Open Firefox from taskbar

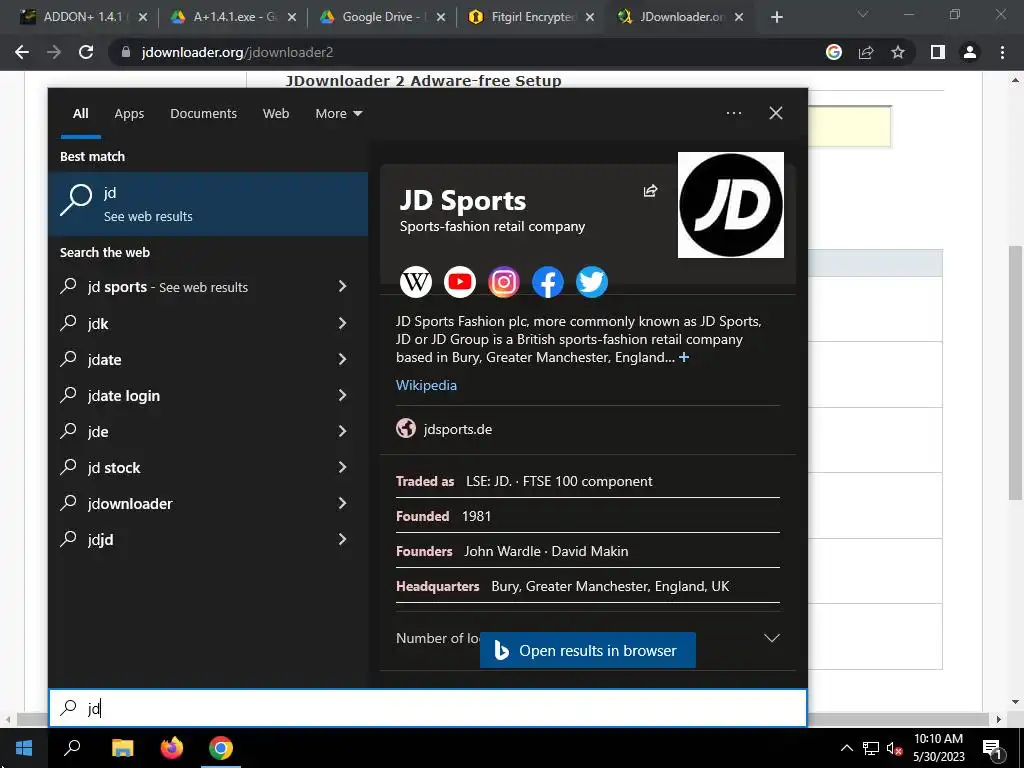click(x=172, y=748)
